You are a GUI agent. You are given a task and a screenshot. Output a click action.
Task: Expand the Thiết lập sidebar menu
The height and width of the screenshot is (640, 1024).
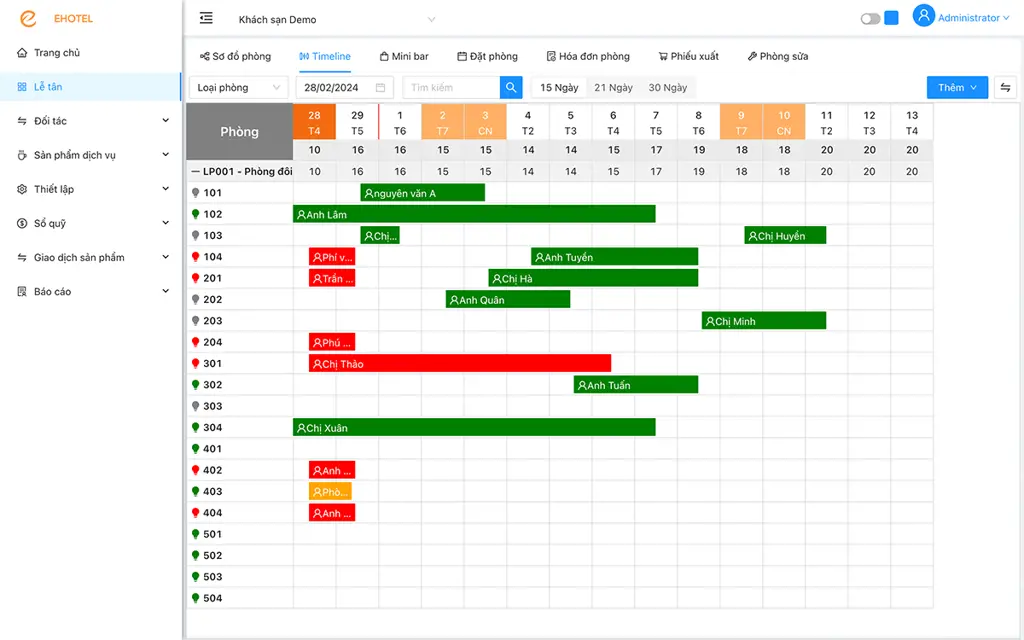tap(91, 189)
